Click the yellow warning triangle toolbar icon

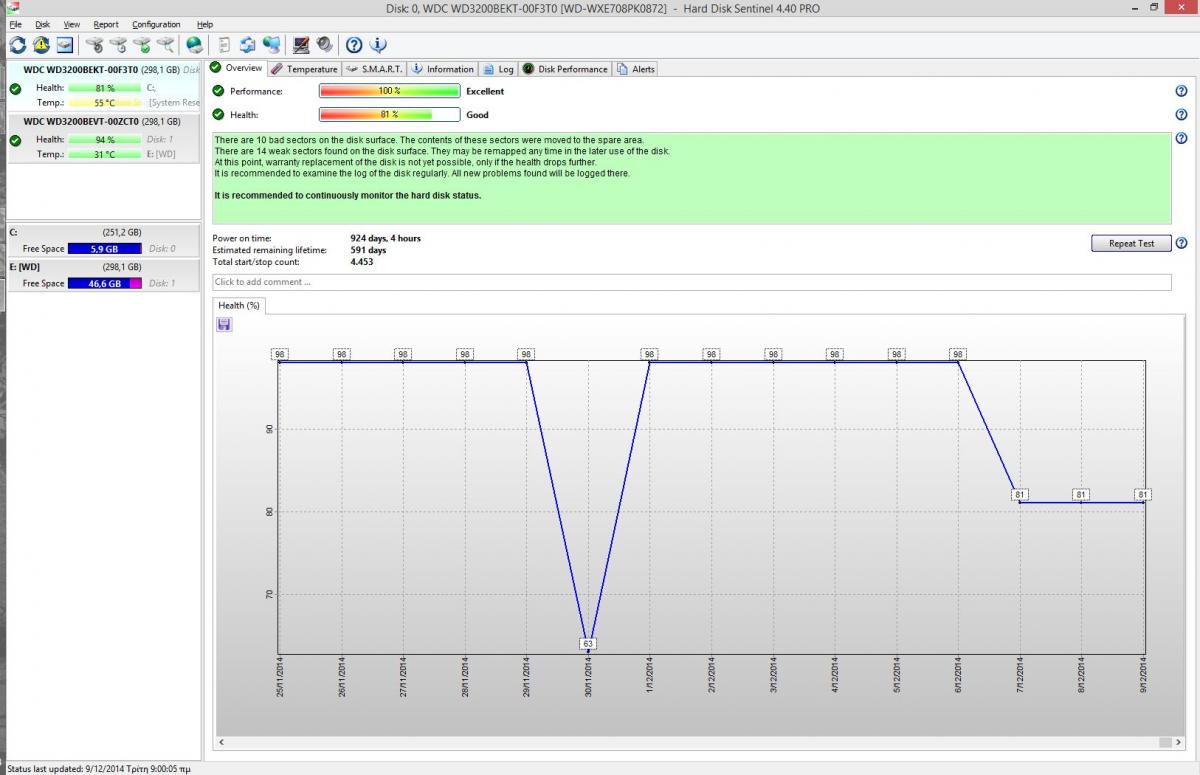[41, 45]
